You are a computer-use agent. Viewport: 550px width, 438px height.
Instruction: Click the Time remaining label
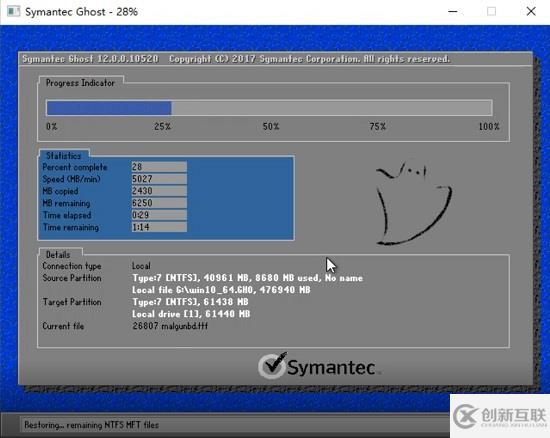pos(71,227)
